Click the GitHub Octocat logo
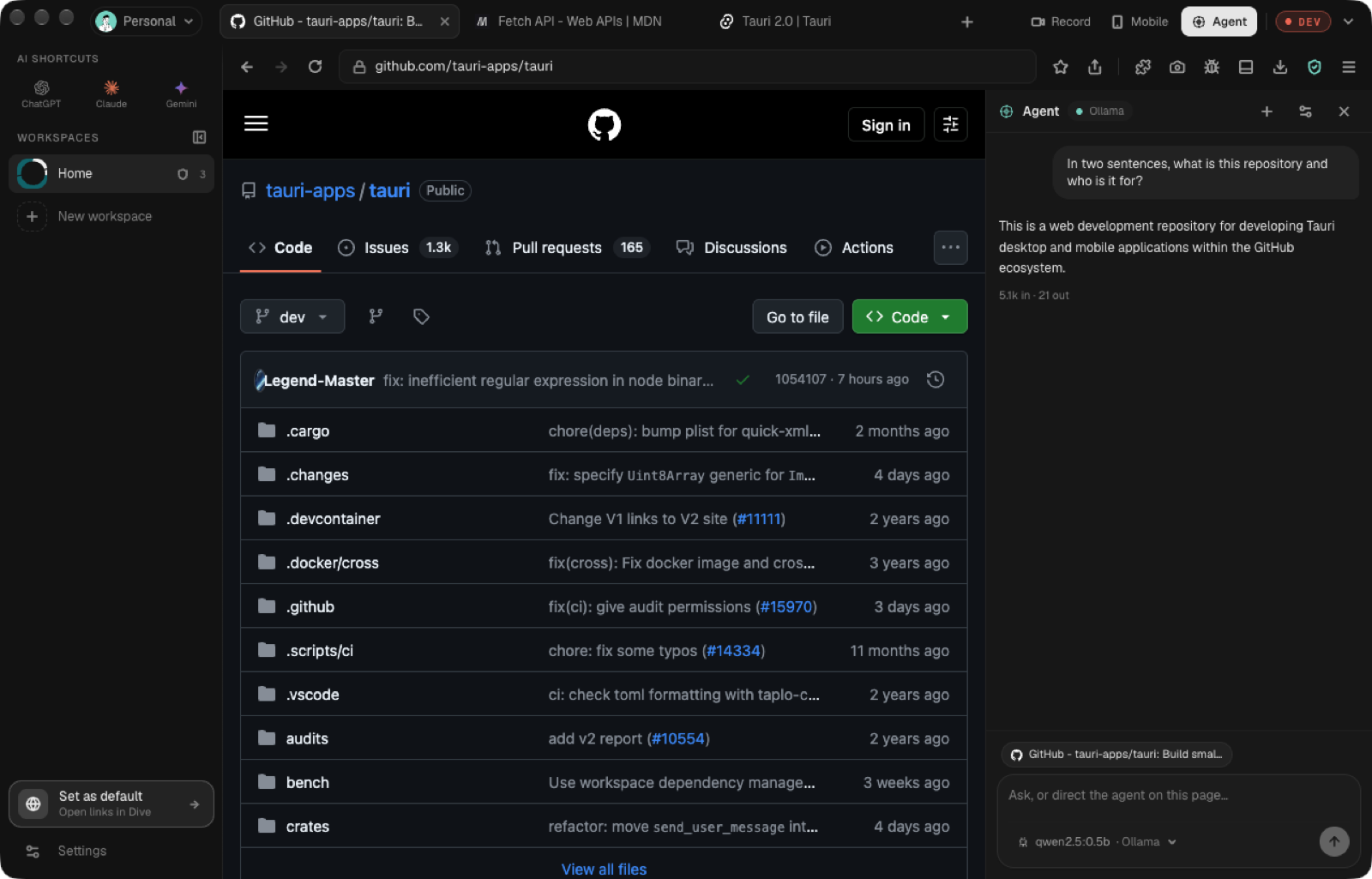This screenshot has height=879, width=1372. pyautogui.click(x=605, y=125)
